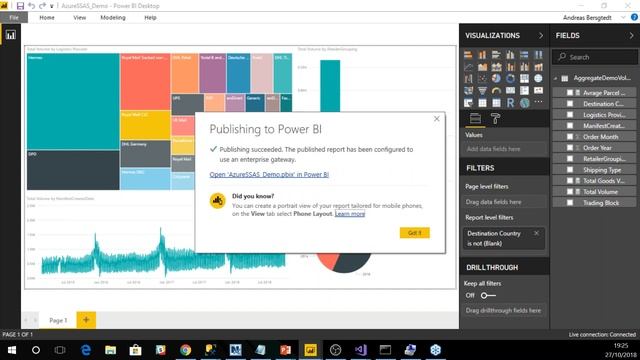Screen dimensions: 640x360
Task: Select the Line chart visual
Action: 468,67
